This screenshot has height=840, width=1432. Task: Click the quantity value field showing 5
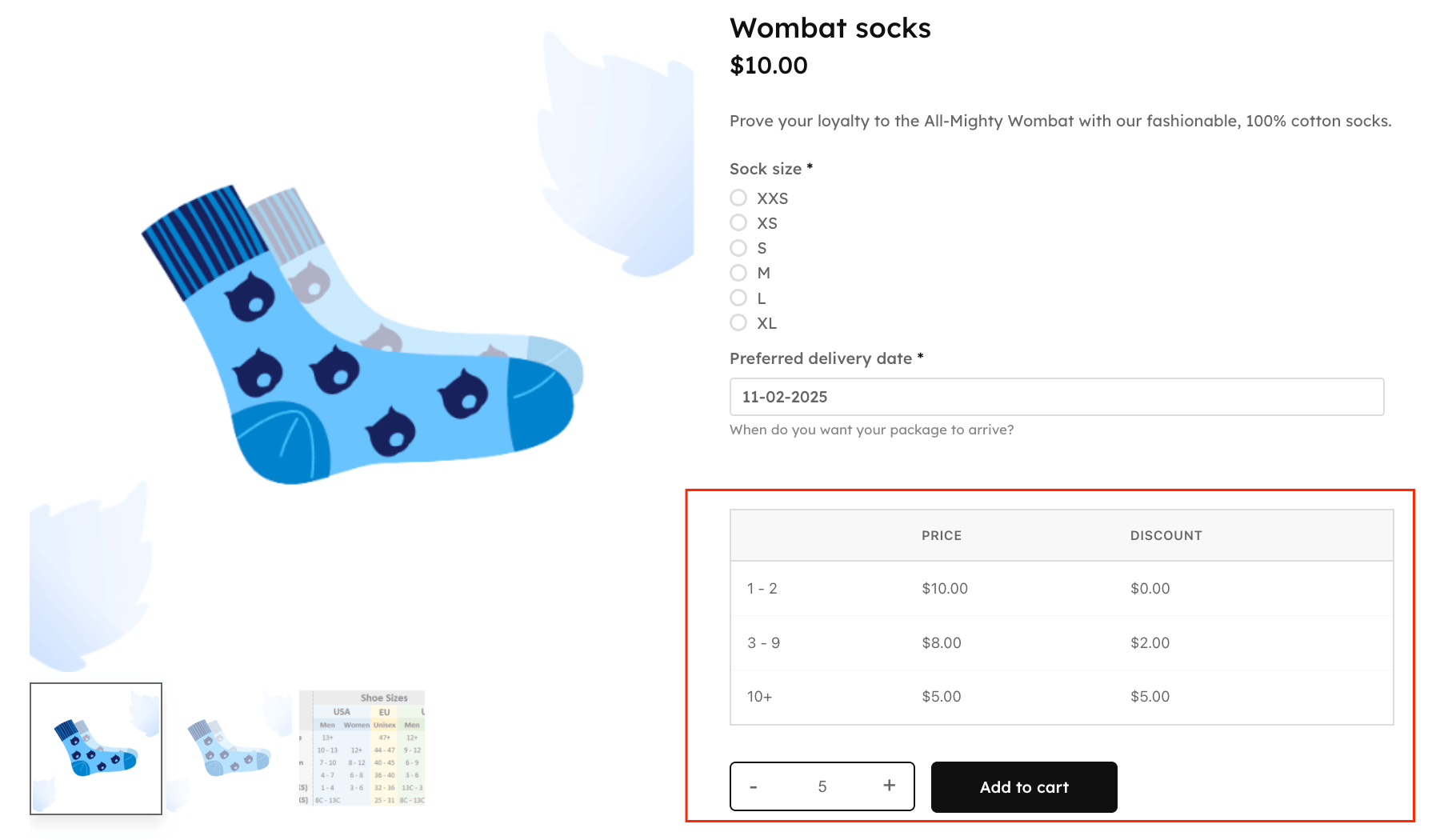822,786
